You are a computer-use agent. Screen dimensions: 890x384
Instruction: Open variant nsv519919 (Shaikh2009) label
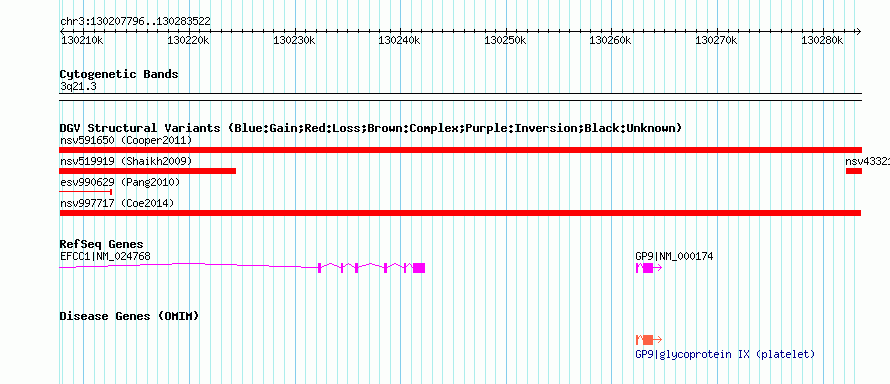(x=126, y=161)
